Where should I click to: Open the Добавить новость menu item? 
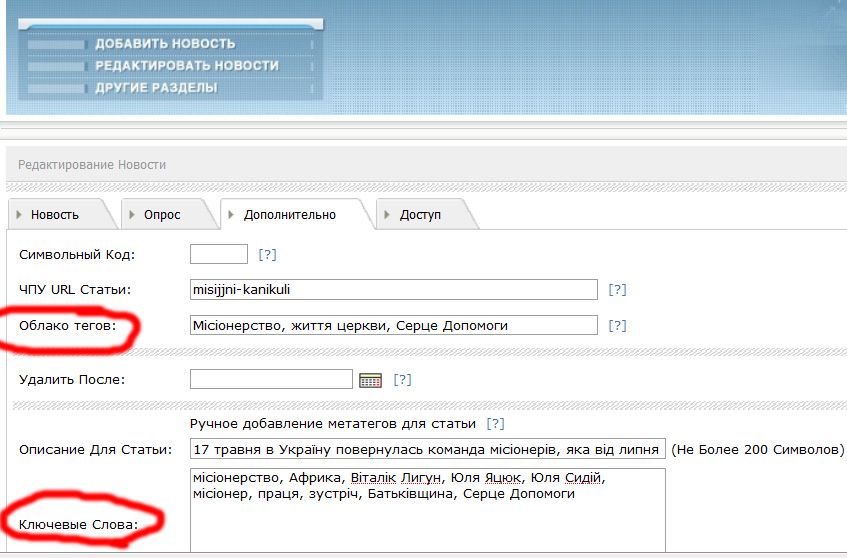[x=165, y=44]
